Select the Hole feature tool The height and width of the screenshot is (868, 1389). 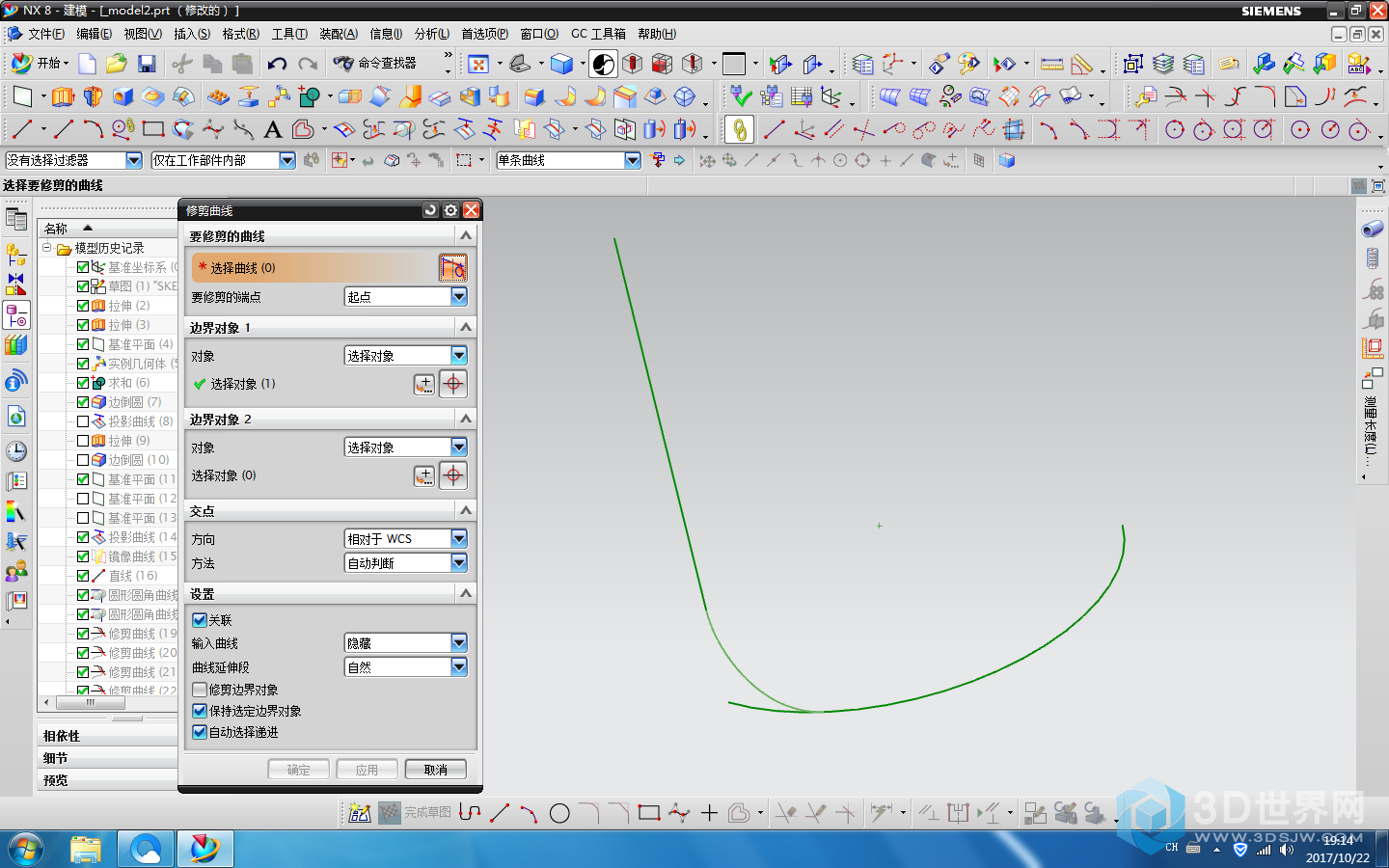(x=123, y=96)
